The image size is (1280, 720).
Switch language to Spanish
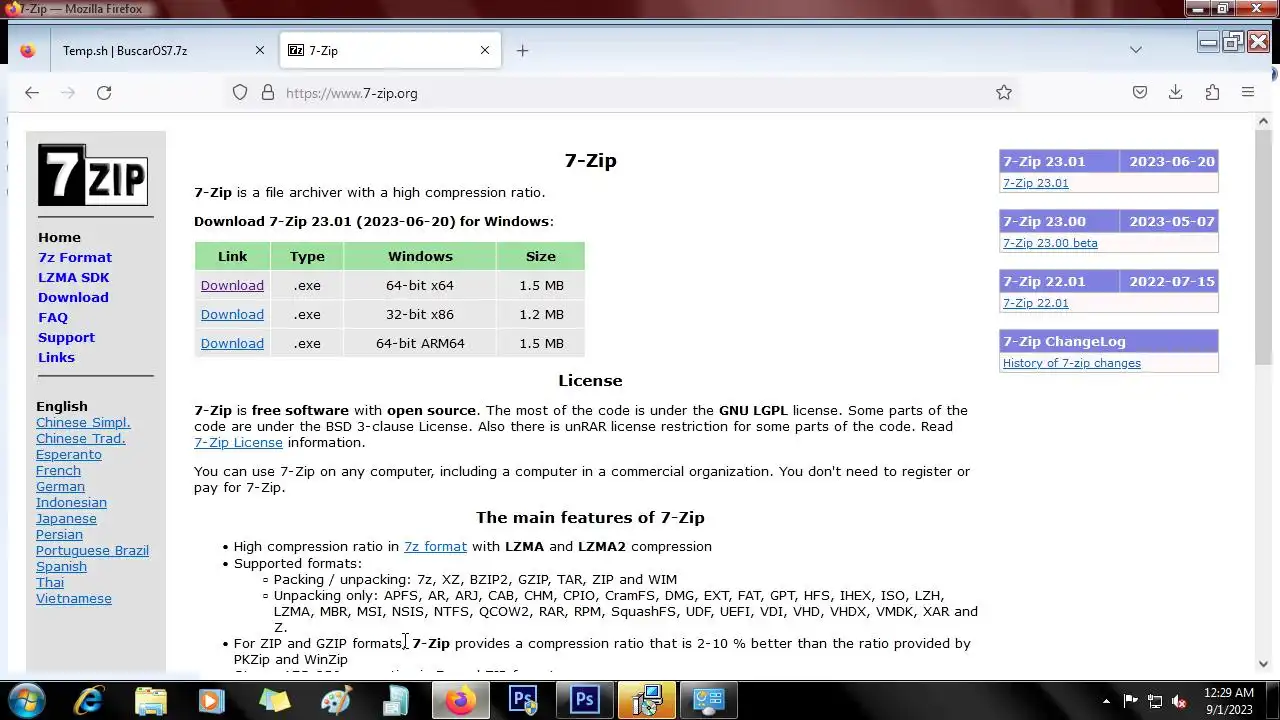[61, 567]
